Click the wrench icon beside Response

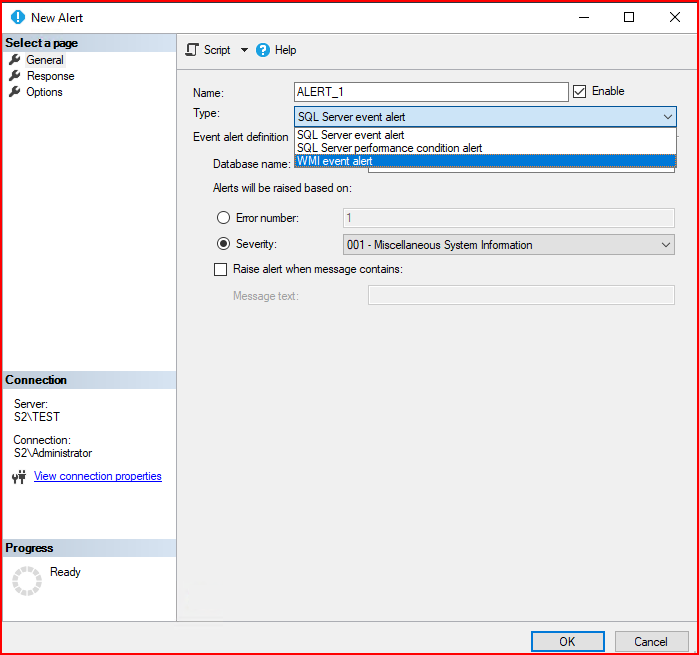click(x=15, y=75)
